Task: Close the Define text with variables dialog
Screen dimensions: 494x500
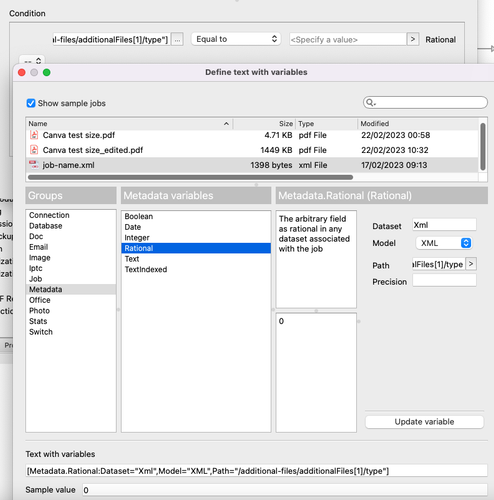Action: (22, 72)
